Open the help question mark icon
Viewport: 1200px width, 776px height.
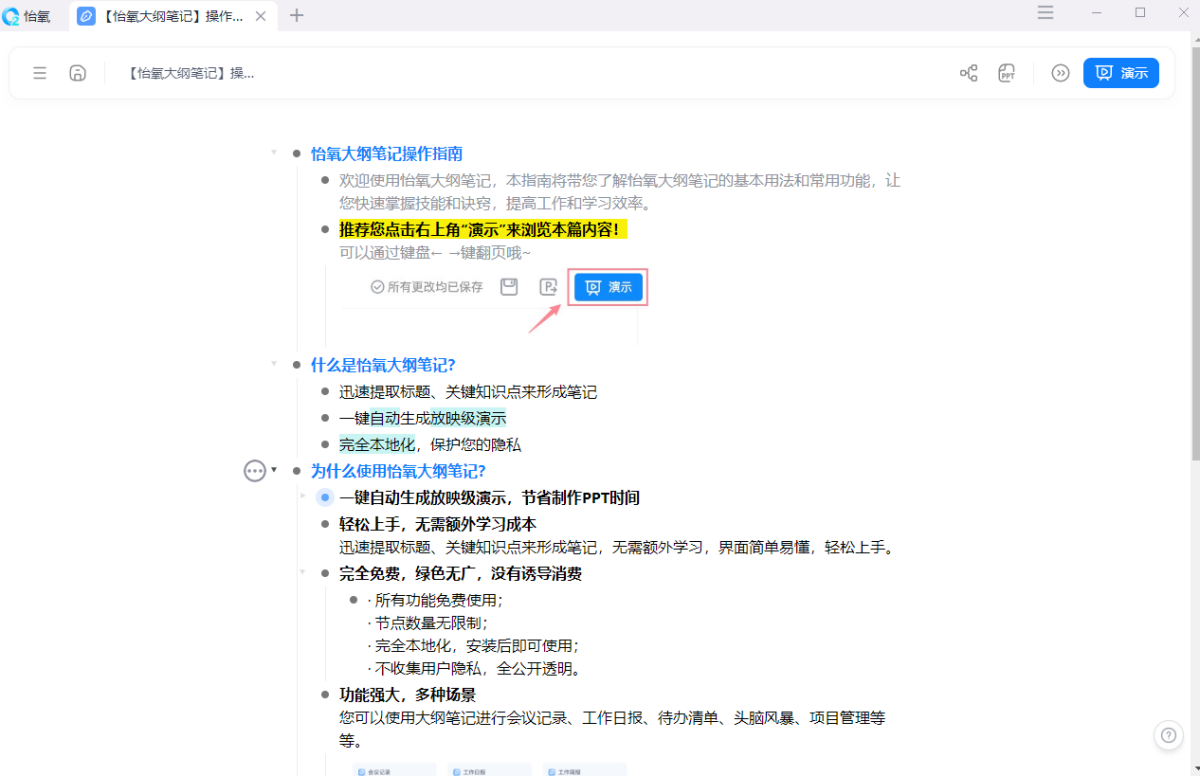[x=1167, y=735]
